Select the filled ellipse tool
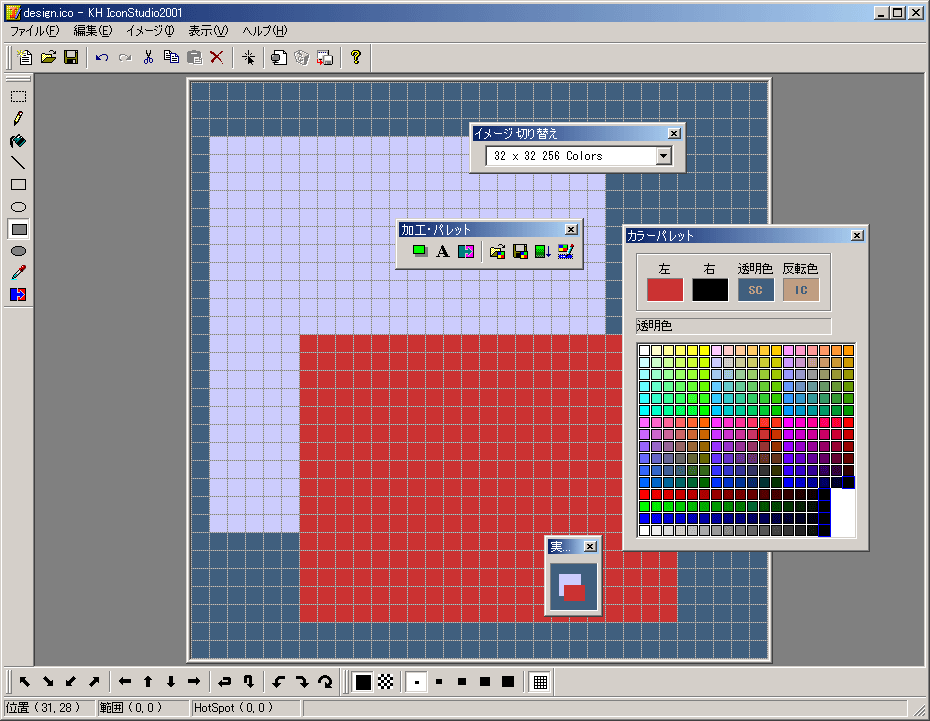This screenshot has height=721, width=930. click(18, 251)
